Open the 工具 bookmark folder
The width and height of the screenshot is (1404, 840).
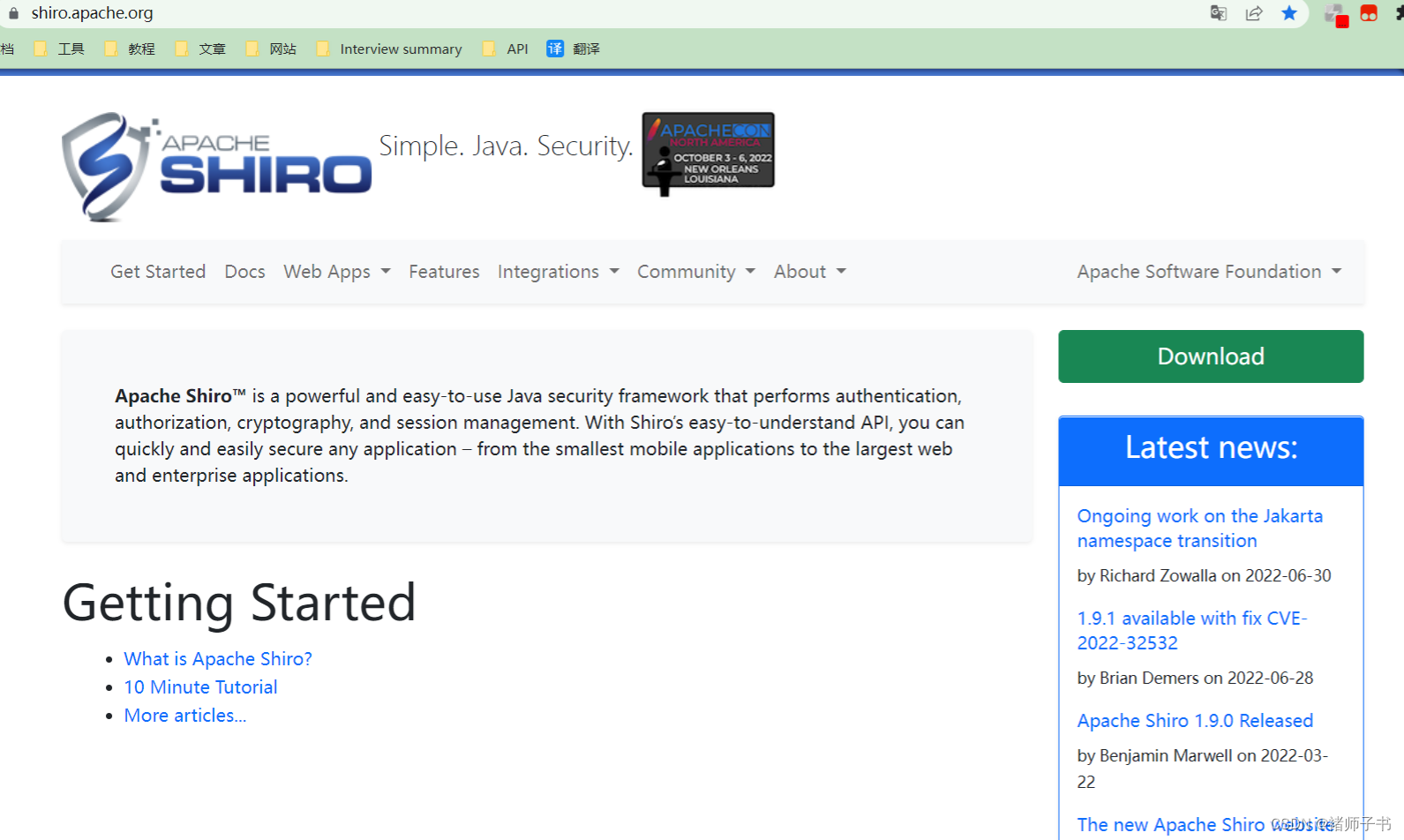[60, 49]
